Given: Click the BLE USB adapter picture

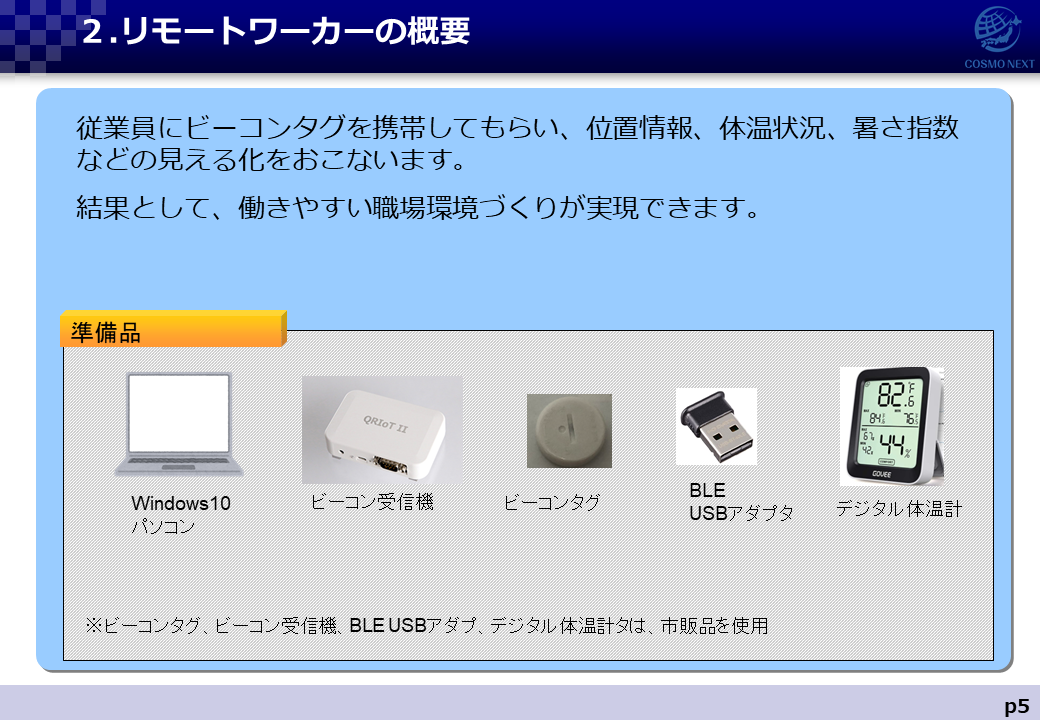Looking at the screenshot, I should (716, 426).
